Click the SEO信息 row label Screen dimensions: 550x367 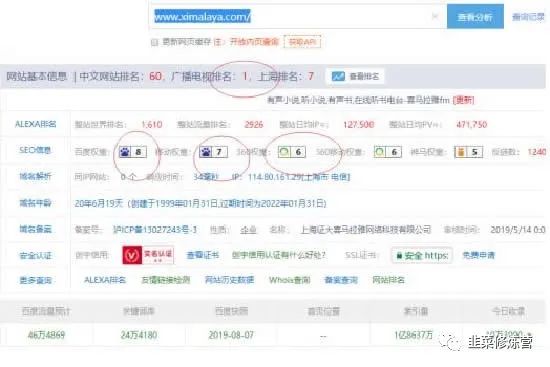[35, 150]
